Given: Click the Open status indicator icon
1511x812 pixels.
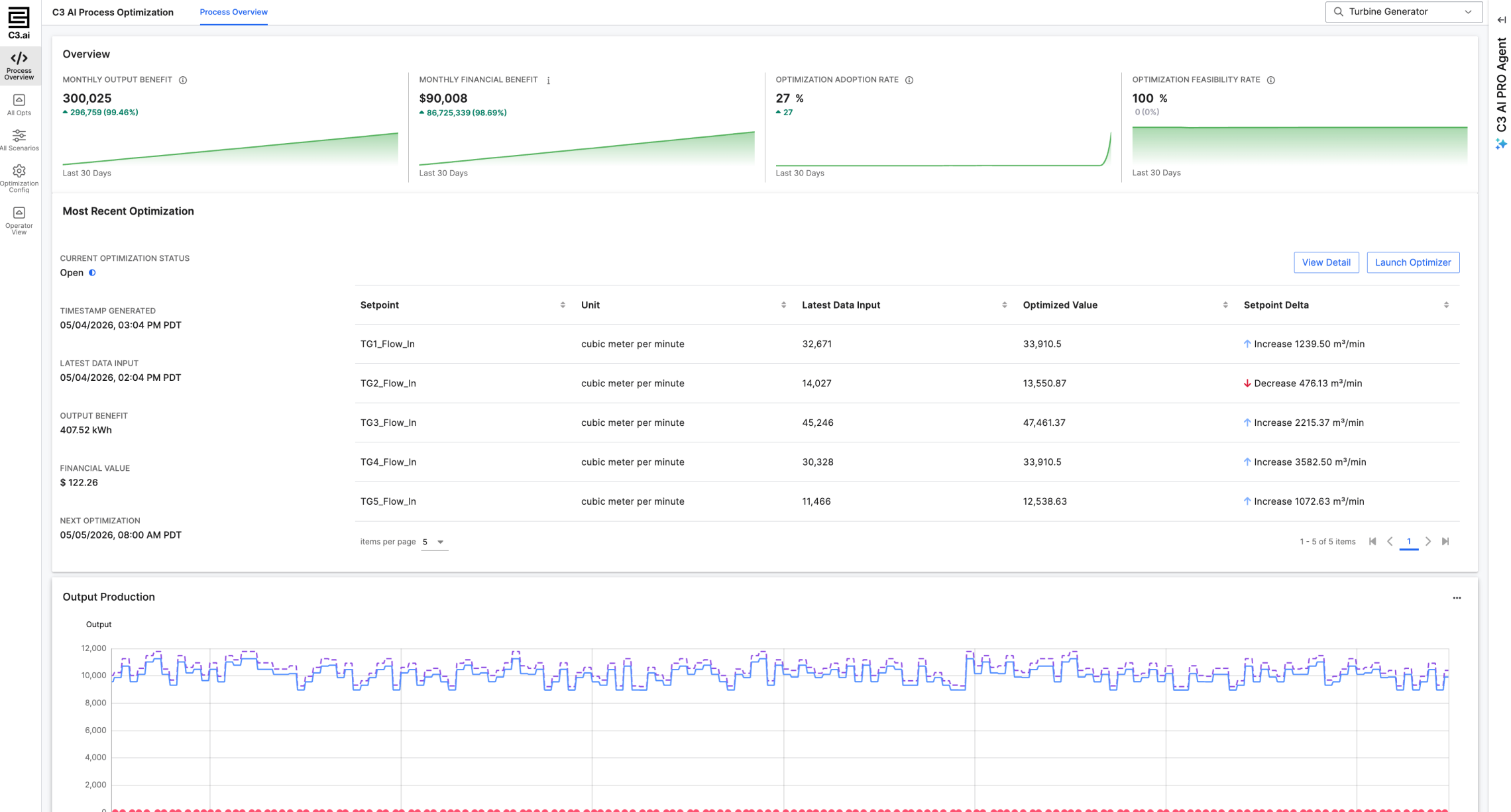Looking at the screenshot, I should coord(92,272).
